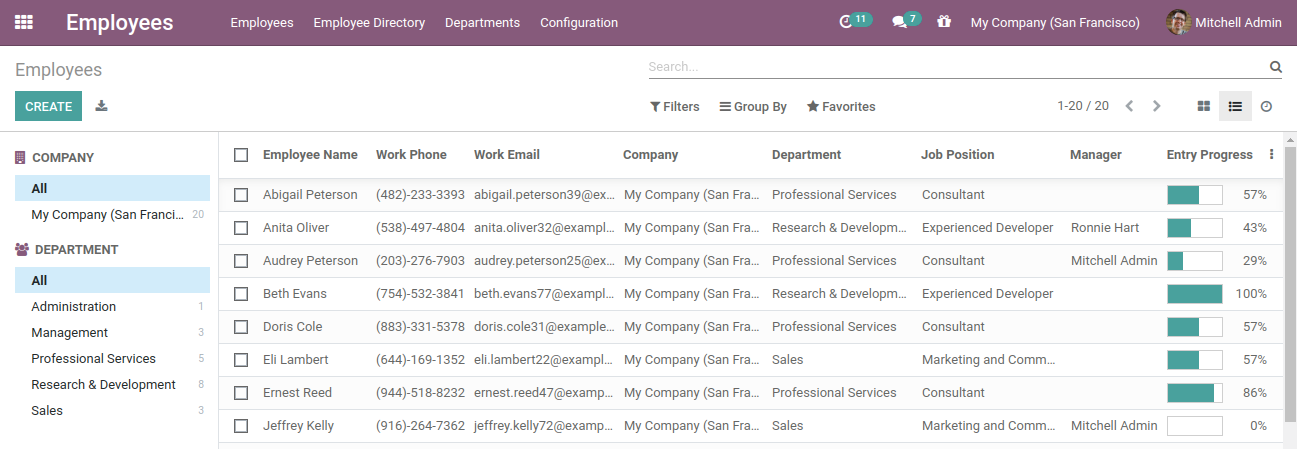Image resolution: width=1297 pixels, height=449 pixels.
Task: Click the search magnifier icon
Action: click(1275, 67)
